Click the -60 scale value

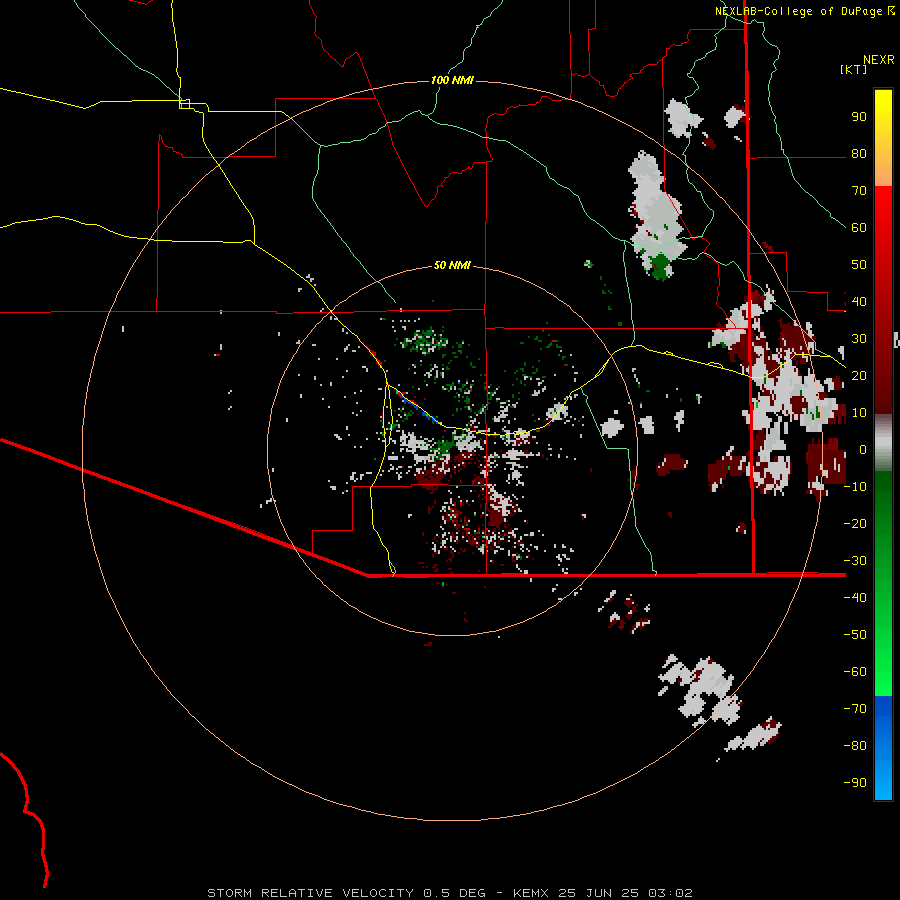pos(855,672)
